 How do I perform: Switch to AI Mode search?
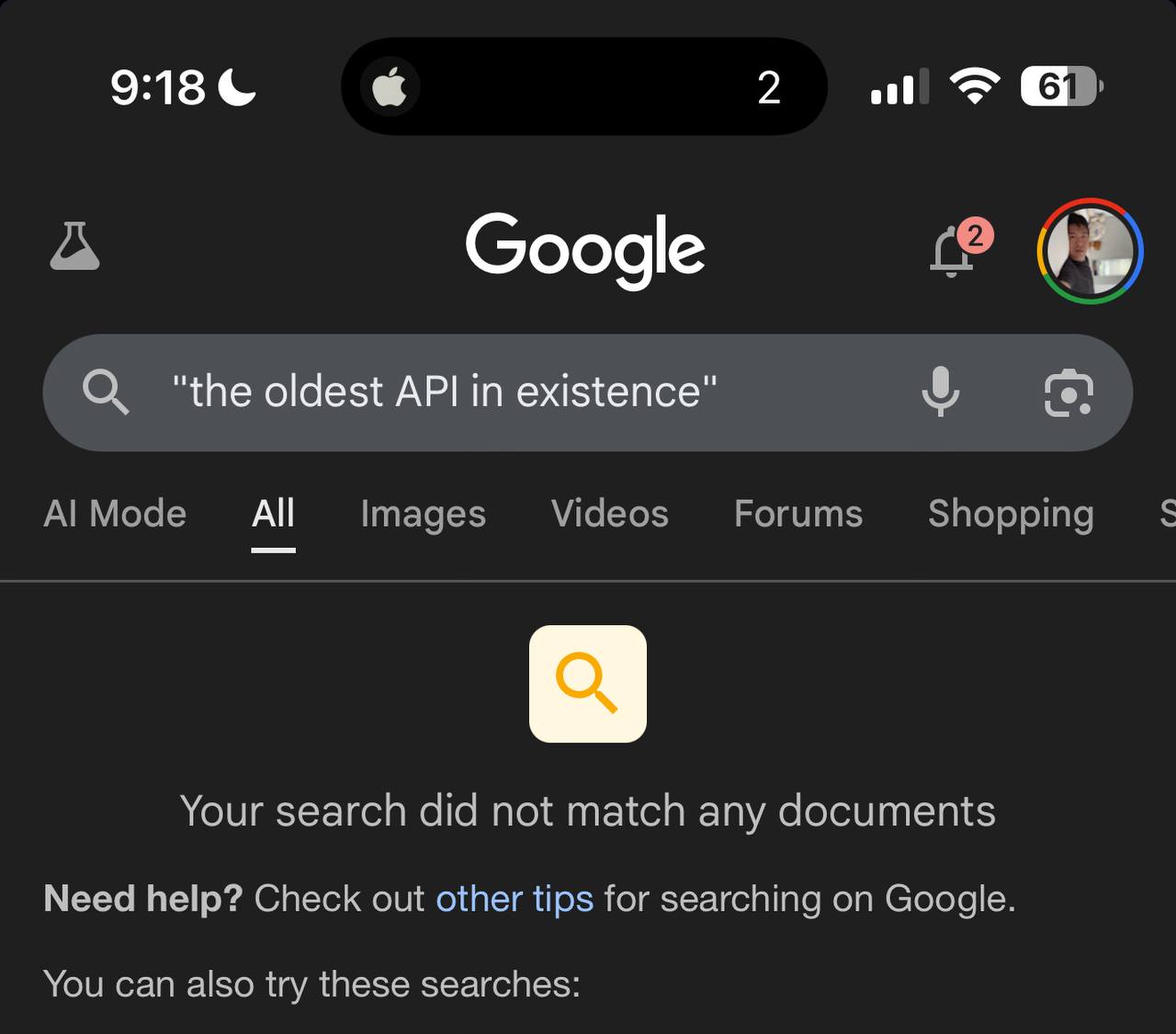(114, 515)
